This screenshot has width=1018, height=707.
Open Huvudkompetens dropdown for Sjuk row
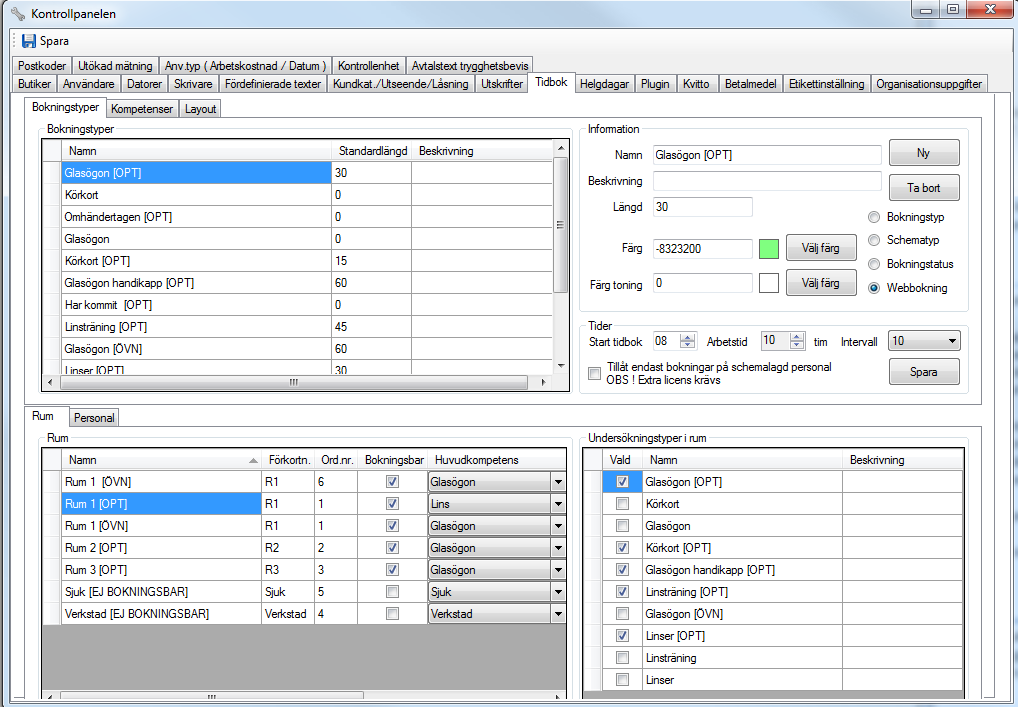point(558,591)
